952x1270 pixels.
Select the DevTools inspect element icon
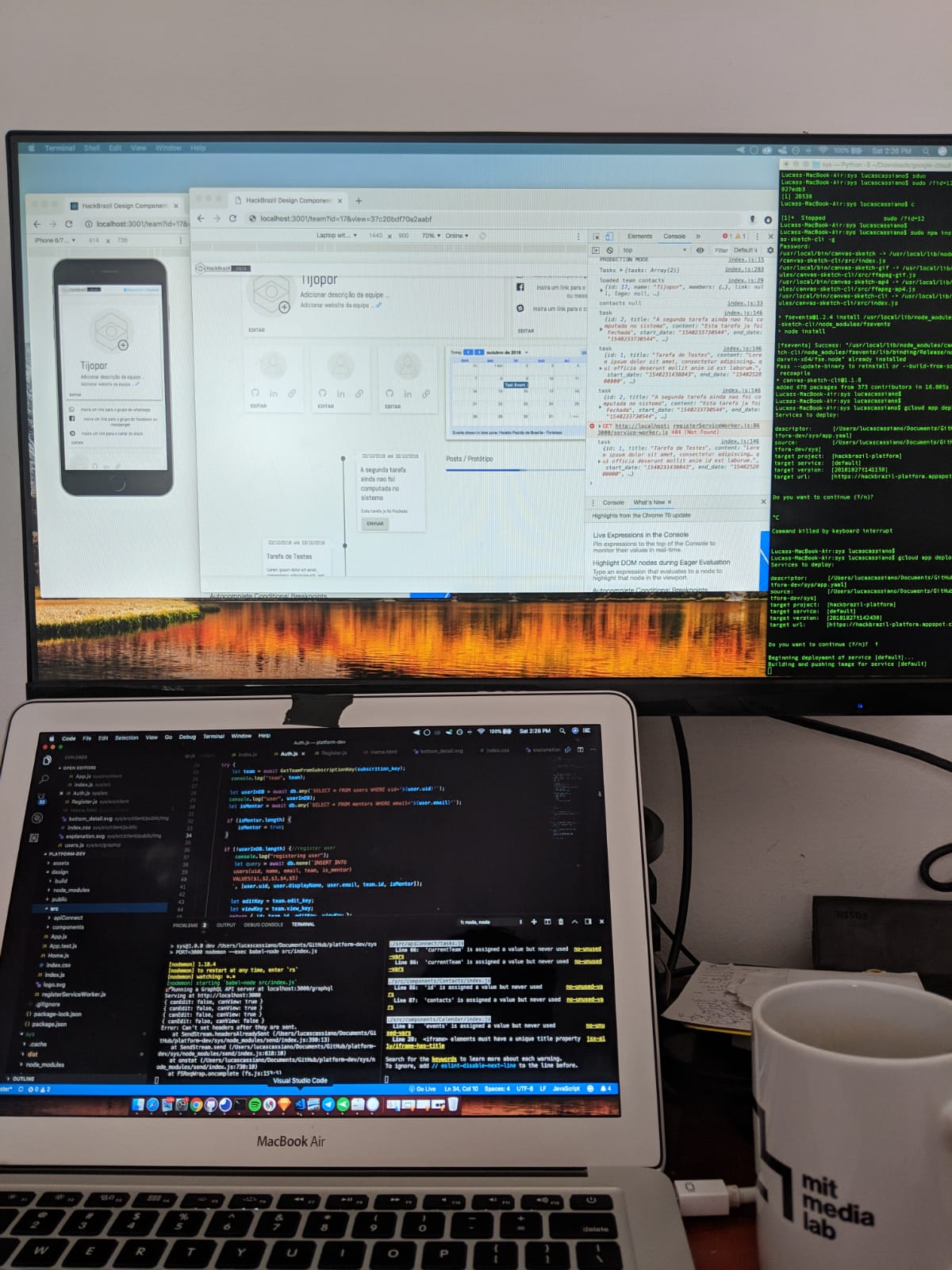[597, 237]
